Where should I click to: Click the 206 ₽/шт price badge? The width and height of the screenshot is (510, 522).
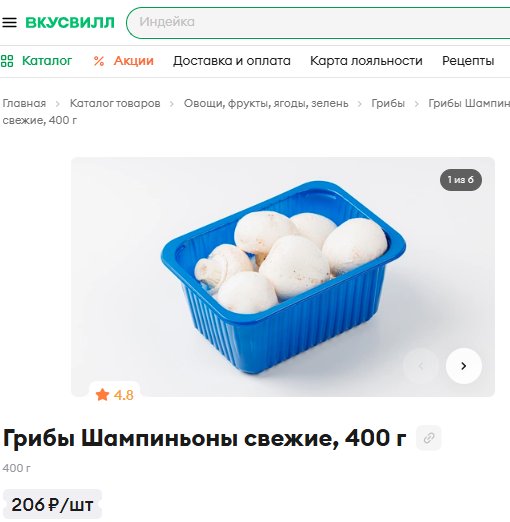tap(52, 504)
